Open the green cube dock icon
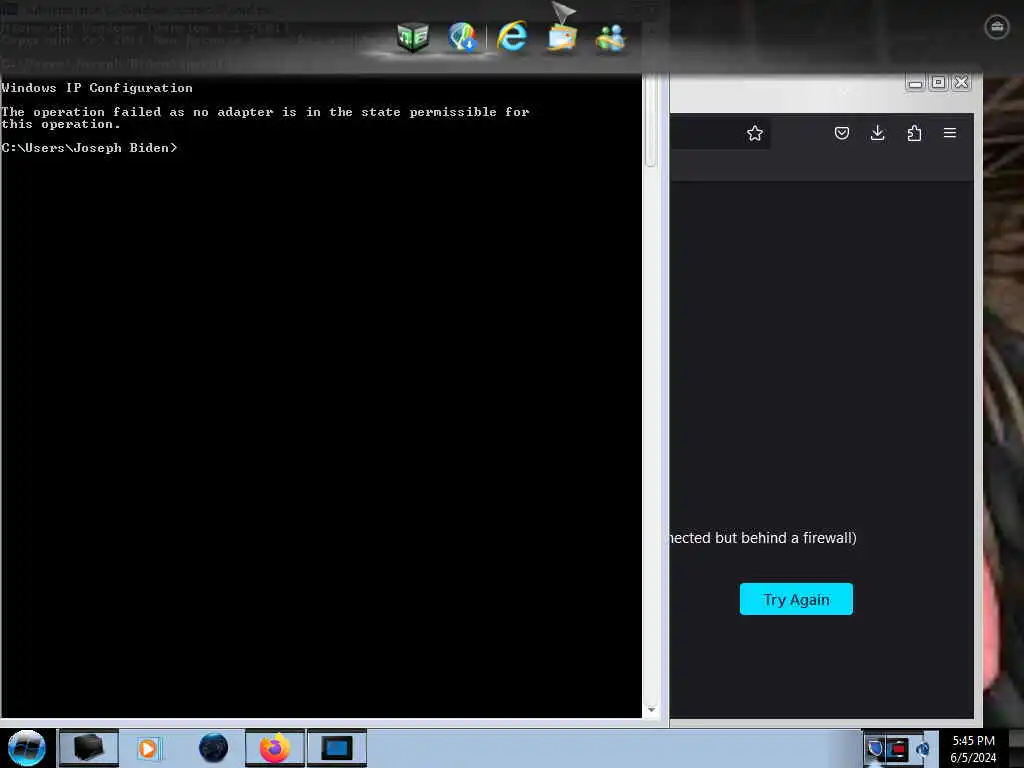Viewport: 1024px width, 768px height. 413,37
